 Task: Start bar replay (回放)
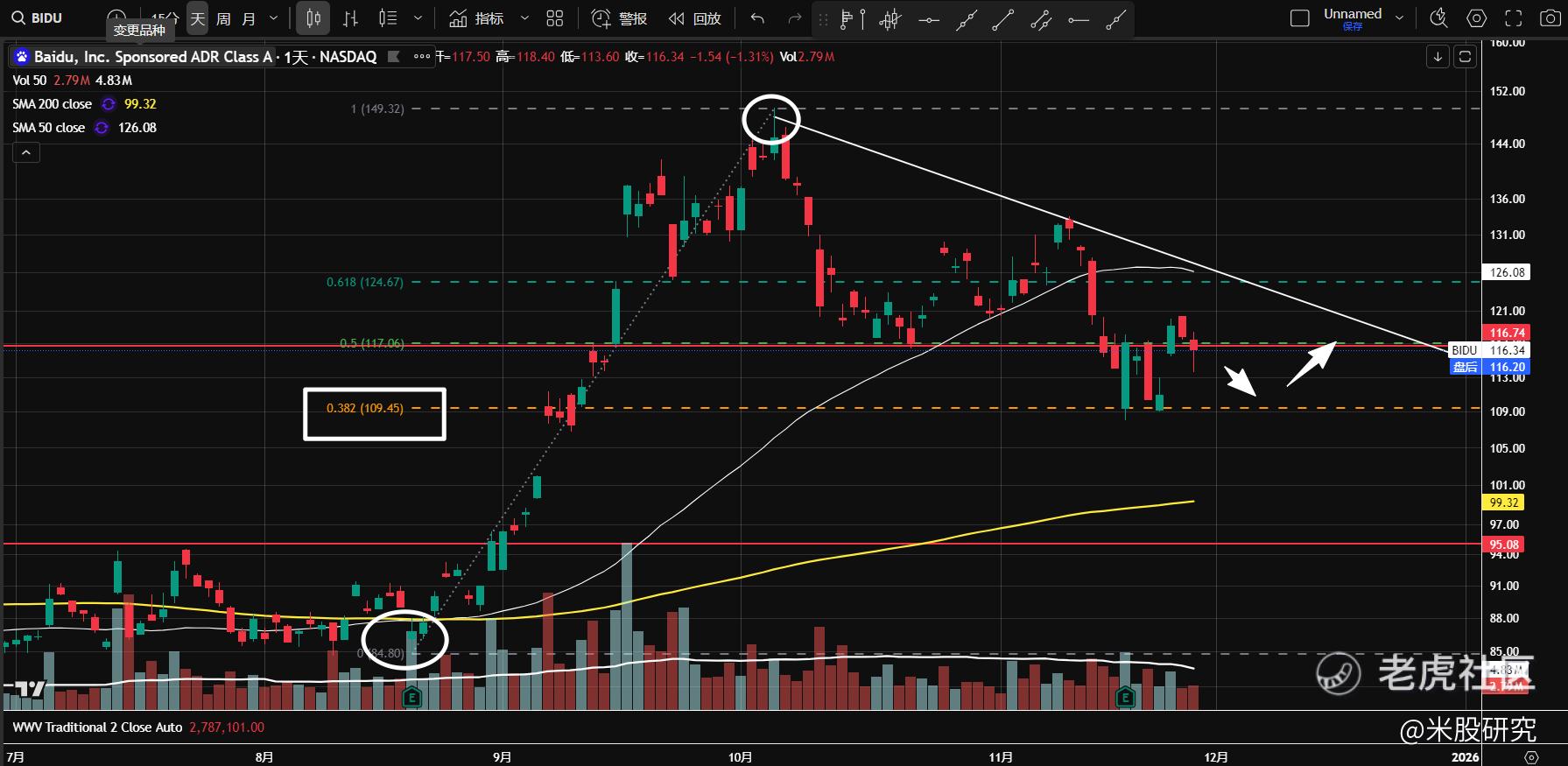(694, 18)
